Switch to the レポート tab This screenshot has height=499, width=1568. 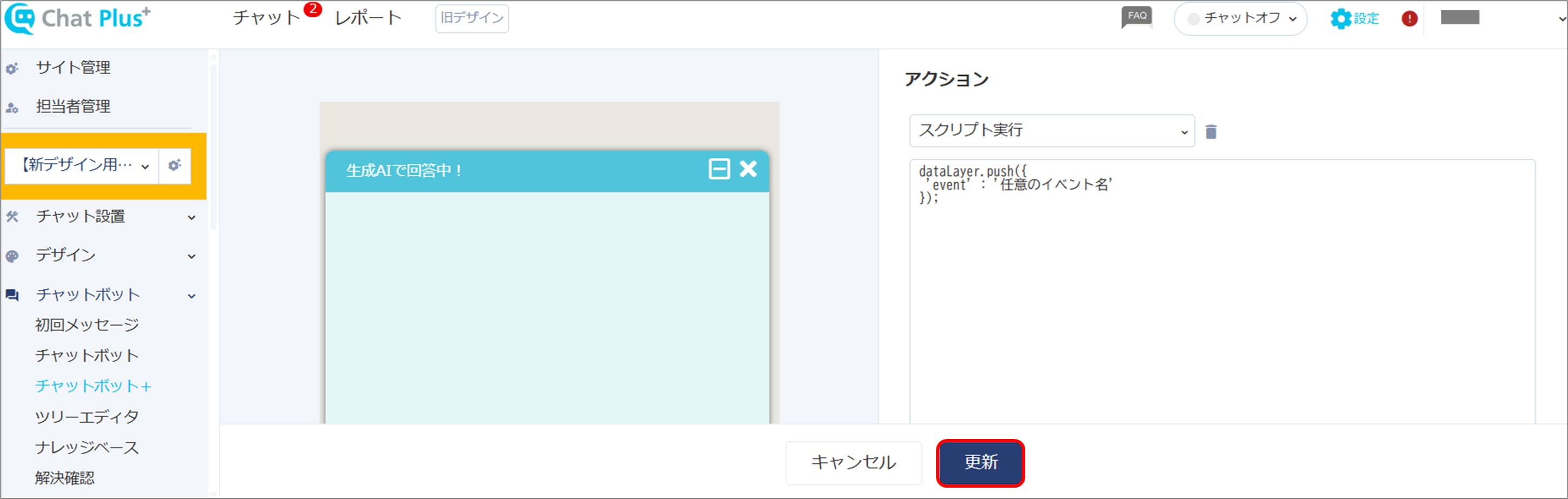coord(368,18)
